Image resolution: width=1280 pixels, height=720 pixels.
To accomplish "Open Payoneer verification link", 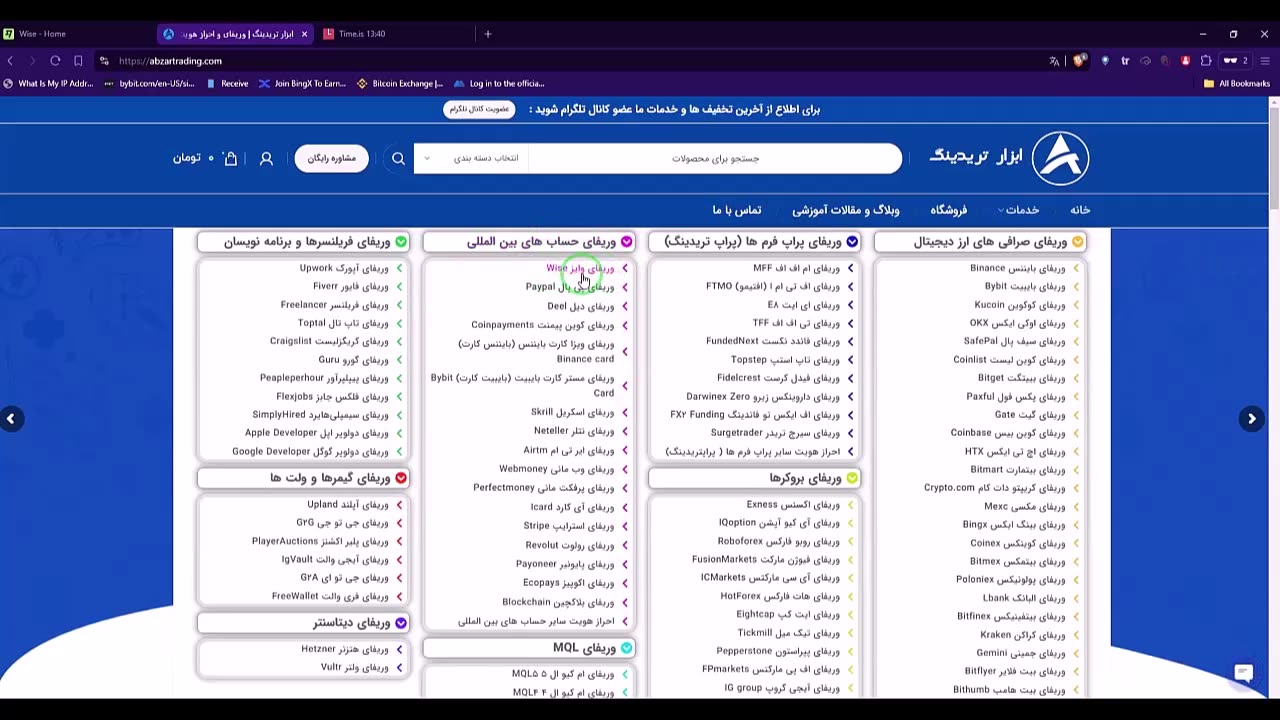I will 565,564.
